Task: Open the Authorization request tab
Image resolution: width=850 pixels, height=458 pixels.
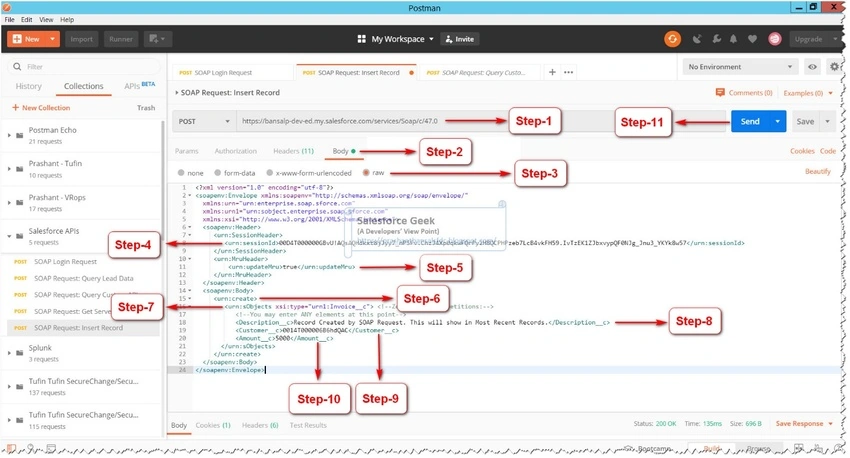Action: 235,151
